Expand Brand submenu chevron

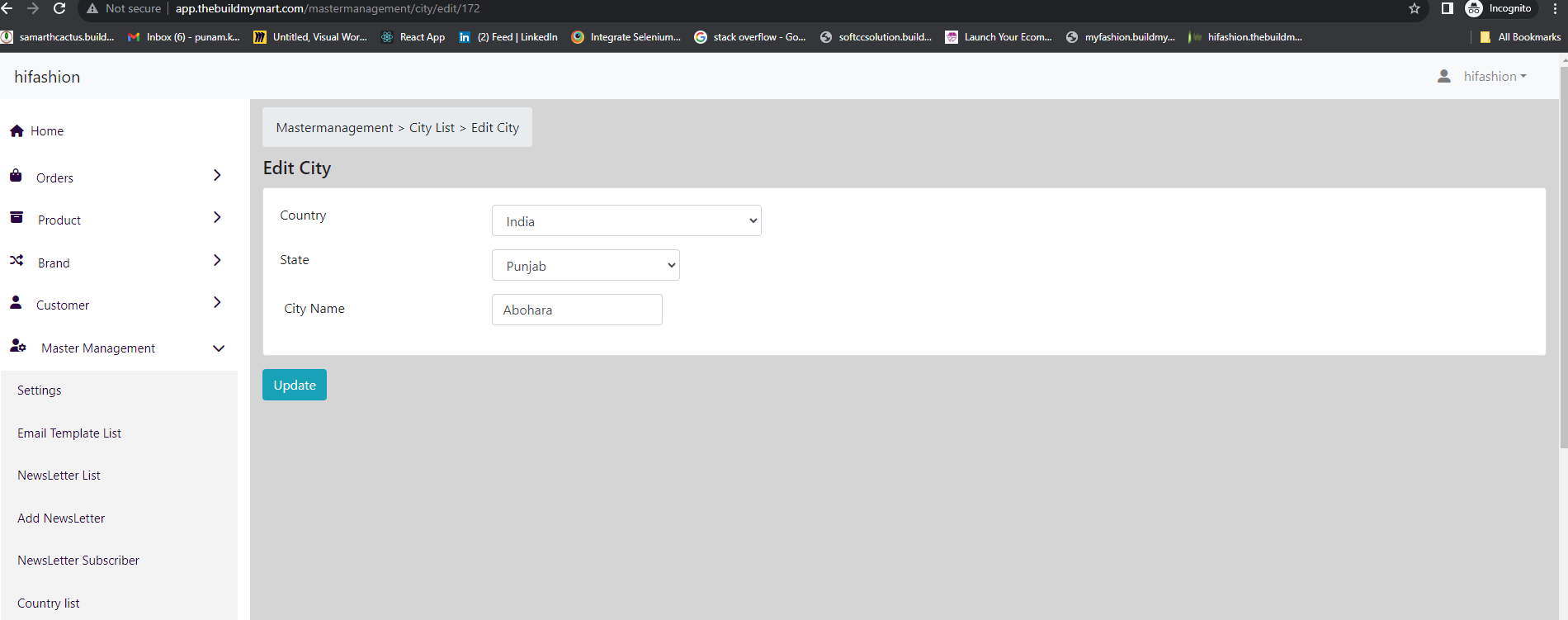click(x=217, y=260)
